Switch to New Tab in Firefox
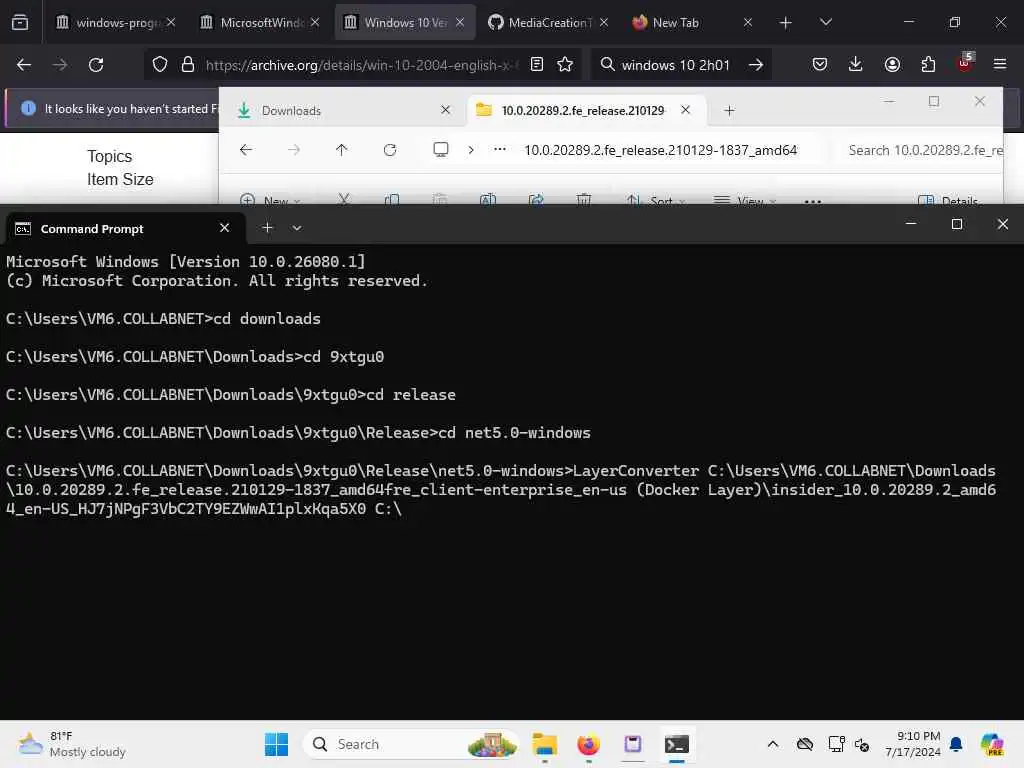The image size is (1024, 768). click(x=691, y=22)
